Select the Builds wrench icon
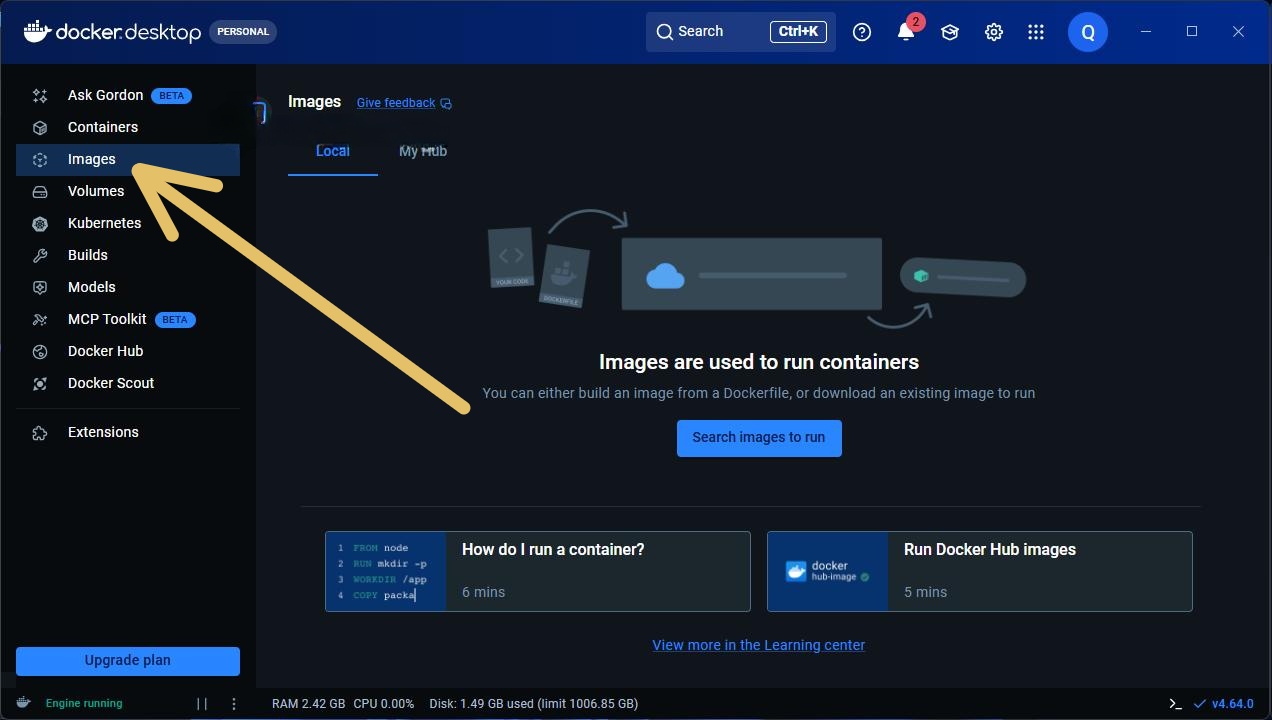 click(x=40, y=256)
